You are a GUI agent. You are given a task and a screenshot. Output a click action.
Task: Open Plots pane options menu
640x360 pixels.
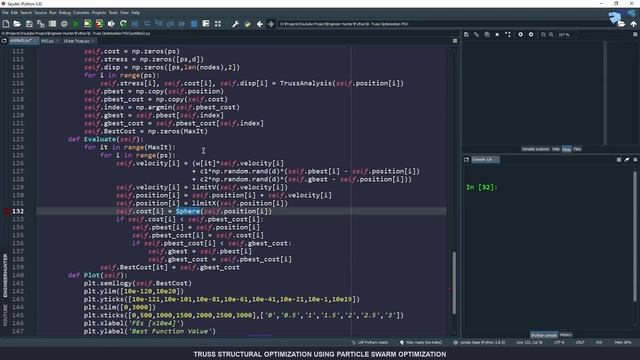point(635,35)
